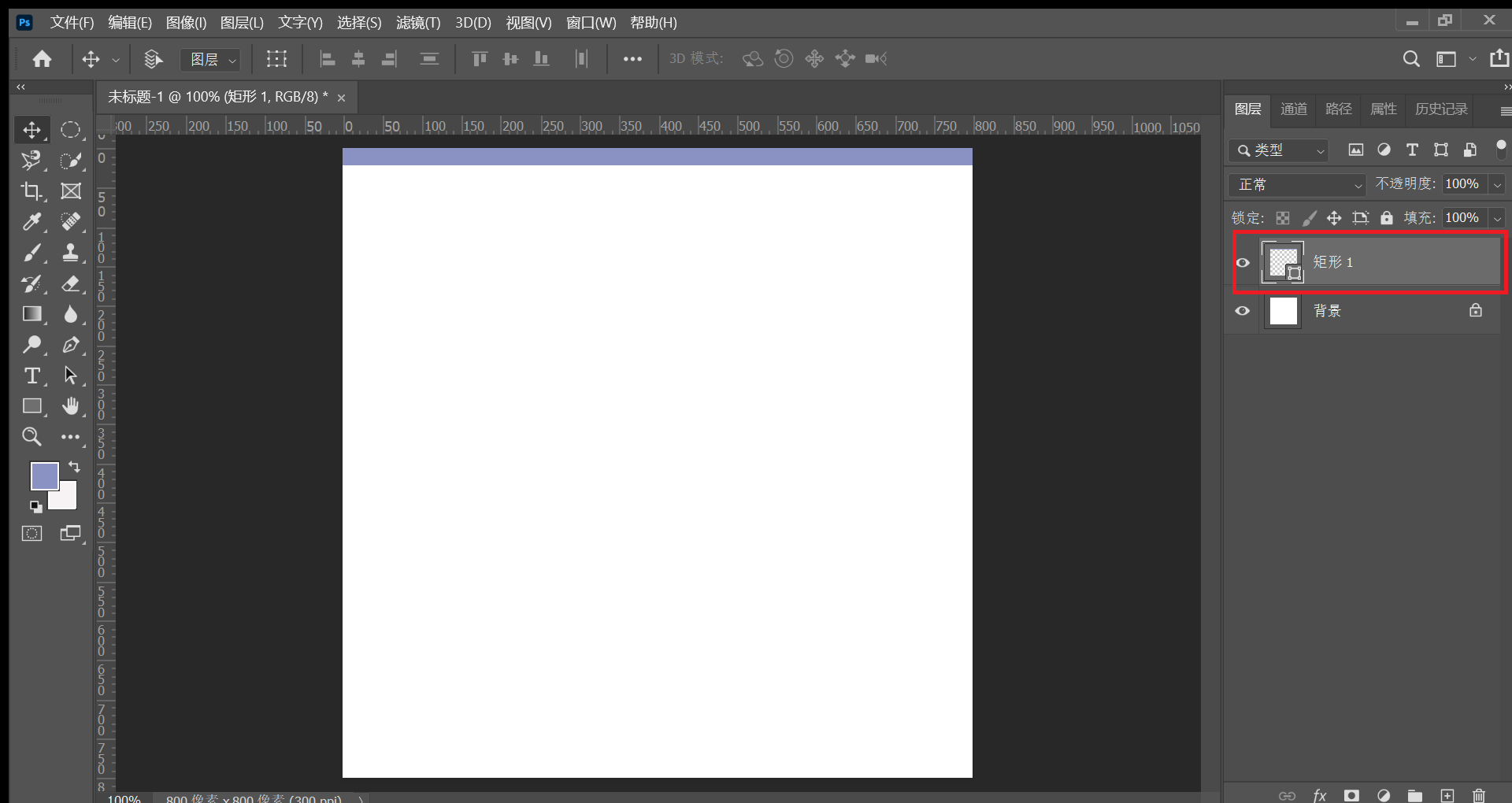Viewport: 1512px width, 803px height.
Task: Pick the Path Selection arrow tool
Action: pos(71,376)
